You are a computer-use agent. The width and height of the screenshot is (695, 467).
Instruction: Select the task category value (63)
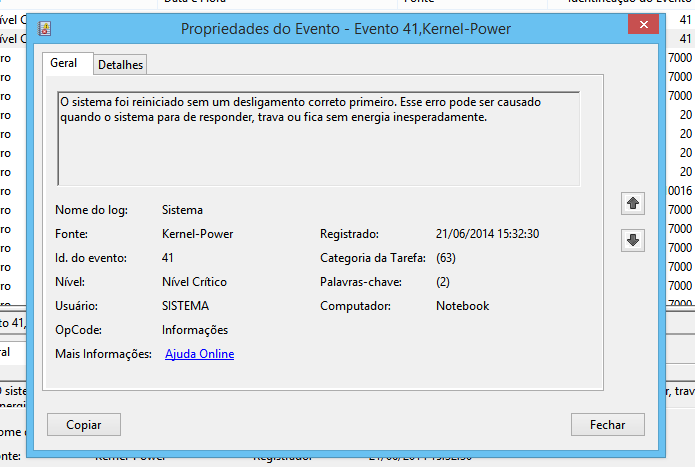pyautogui.click(x=446, y=258)
